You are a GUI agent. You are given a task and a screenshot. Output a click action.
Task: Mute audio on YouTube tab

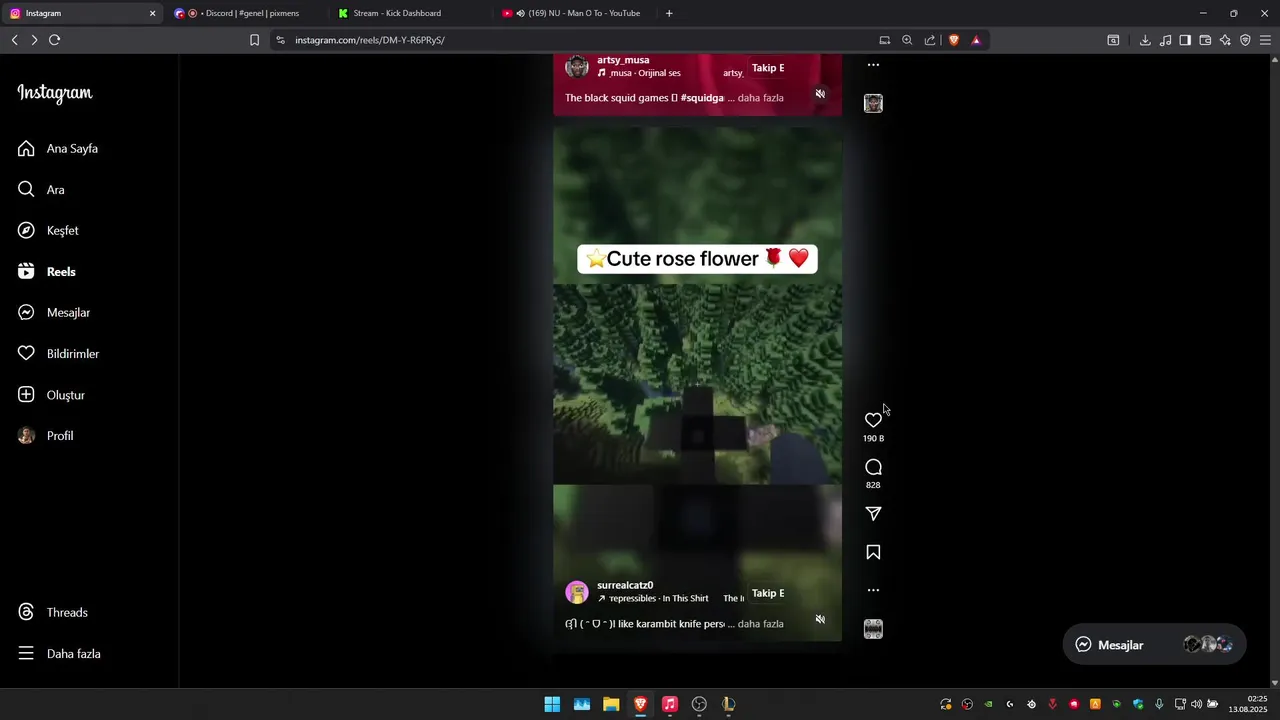pos(520,13)
